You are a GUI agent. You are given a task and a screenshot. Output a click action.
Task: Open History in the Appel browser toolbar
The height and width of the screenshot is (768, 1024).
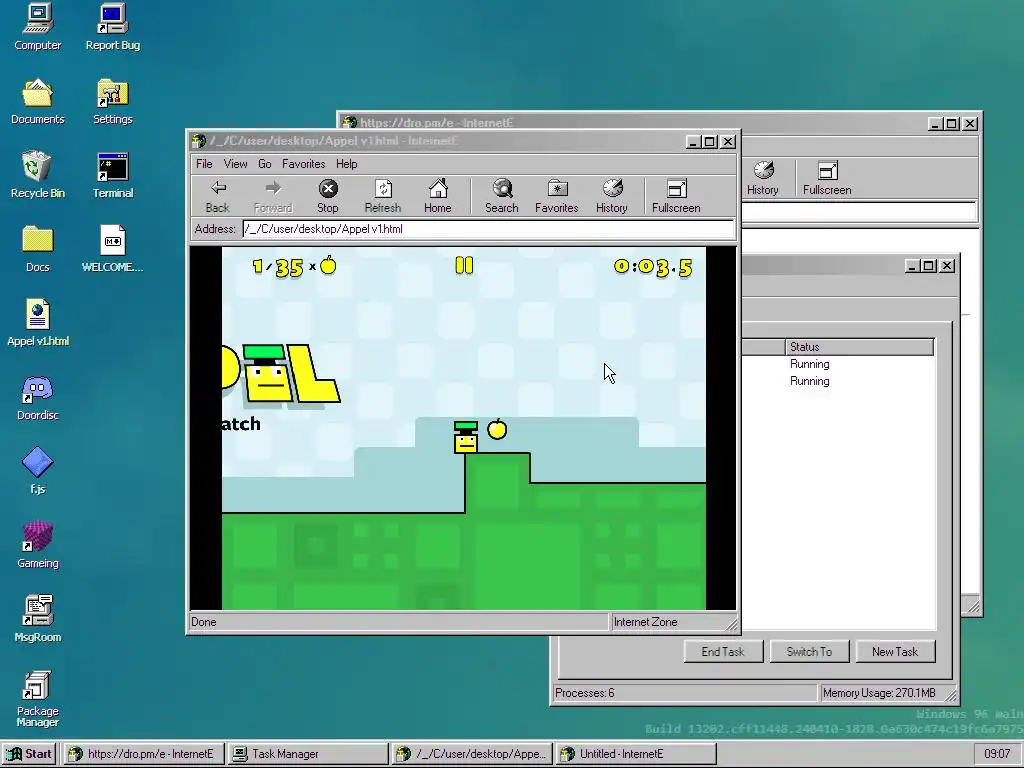click(612, 196)
